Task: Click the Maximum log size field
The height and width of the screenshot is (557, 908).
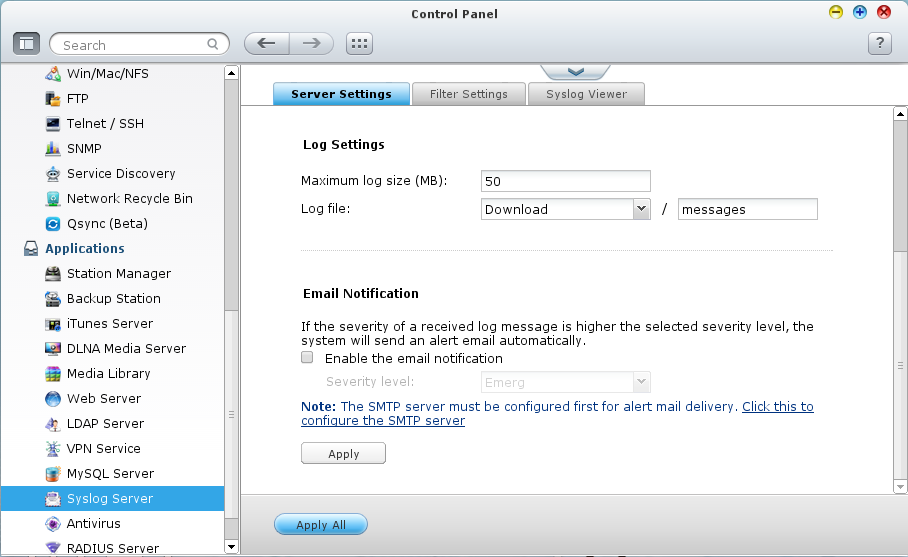Action: [x=565, y=181]
